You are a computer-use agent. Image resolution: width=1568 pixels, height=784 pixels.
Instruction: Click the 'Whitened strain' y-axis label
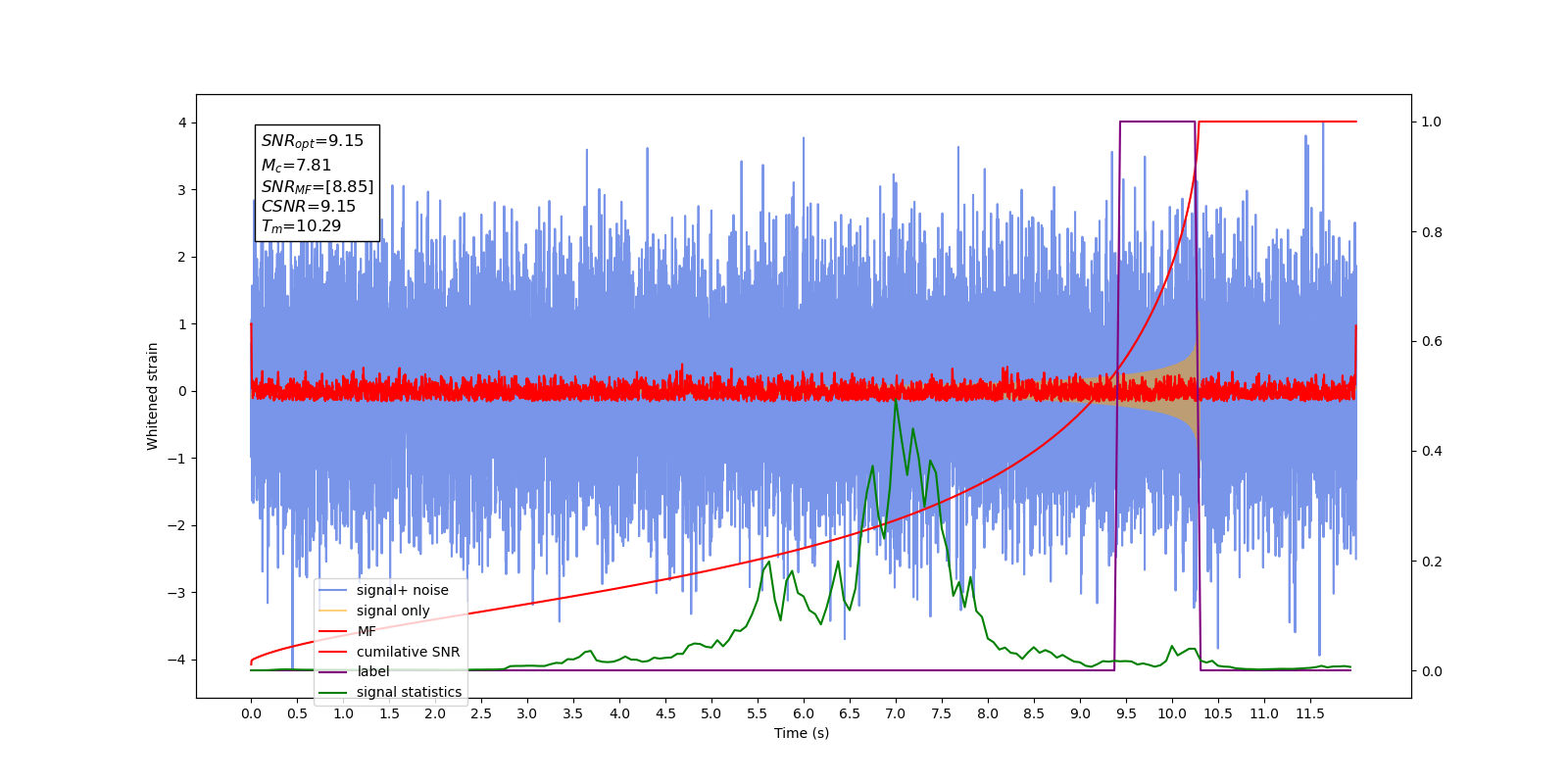coord(152,396)
